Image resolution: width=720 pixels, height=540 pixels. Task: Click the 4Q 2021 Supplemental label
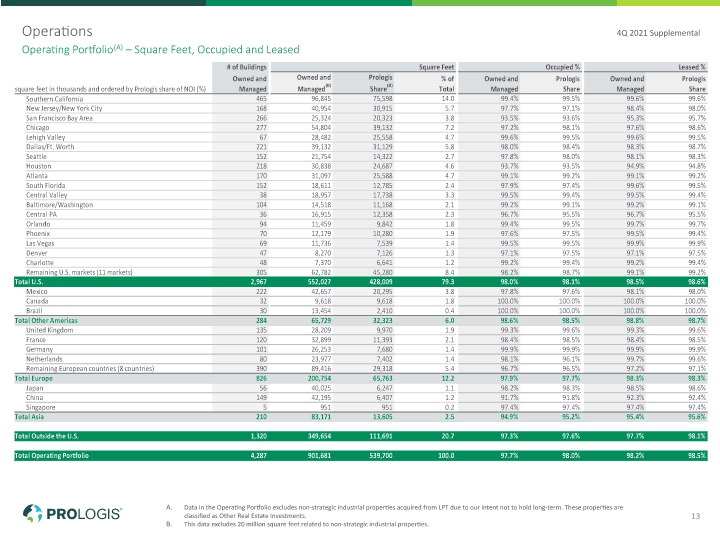[658, 33]
